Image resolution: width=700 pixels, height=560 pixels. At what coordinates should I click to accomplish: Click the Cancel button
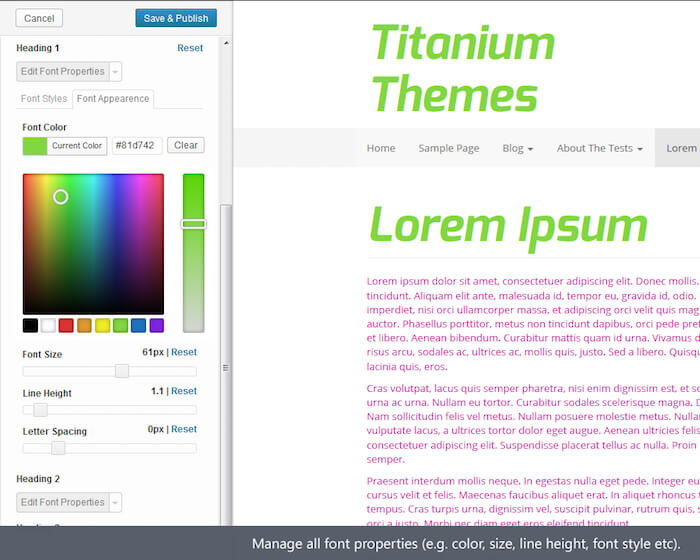pos(39,18)
